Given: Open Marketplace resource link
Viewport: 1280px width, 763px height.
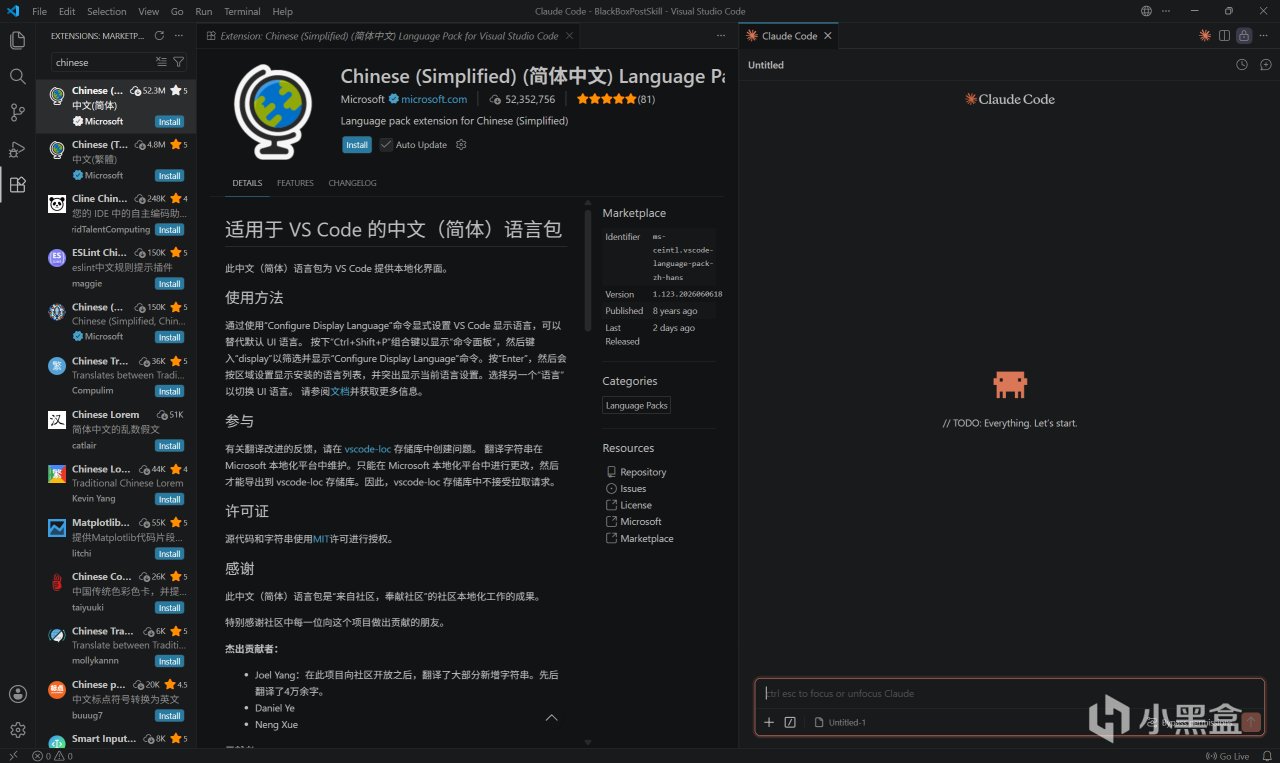Looking at the screenshot, I should pos(647,539).
